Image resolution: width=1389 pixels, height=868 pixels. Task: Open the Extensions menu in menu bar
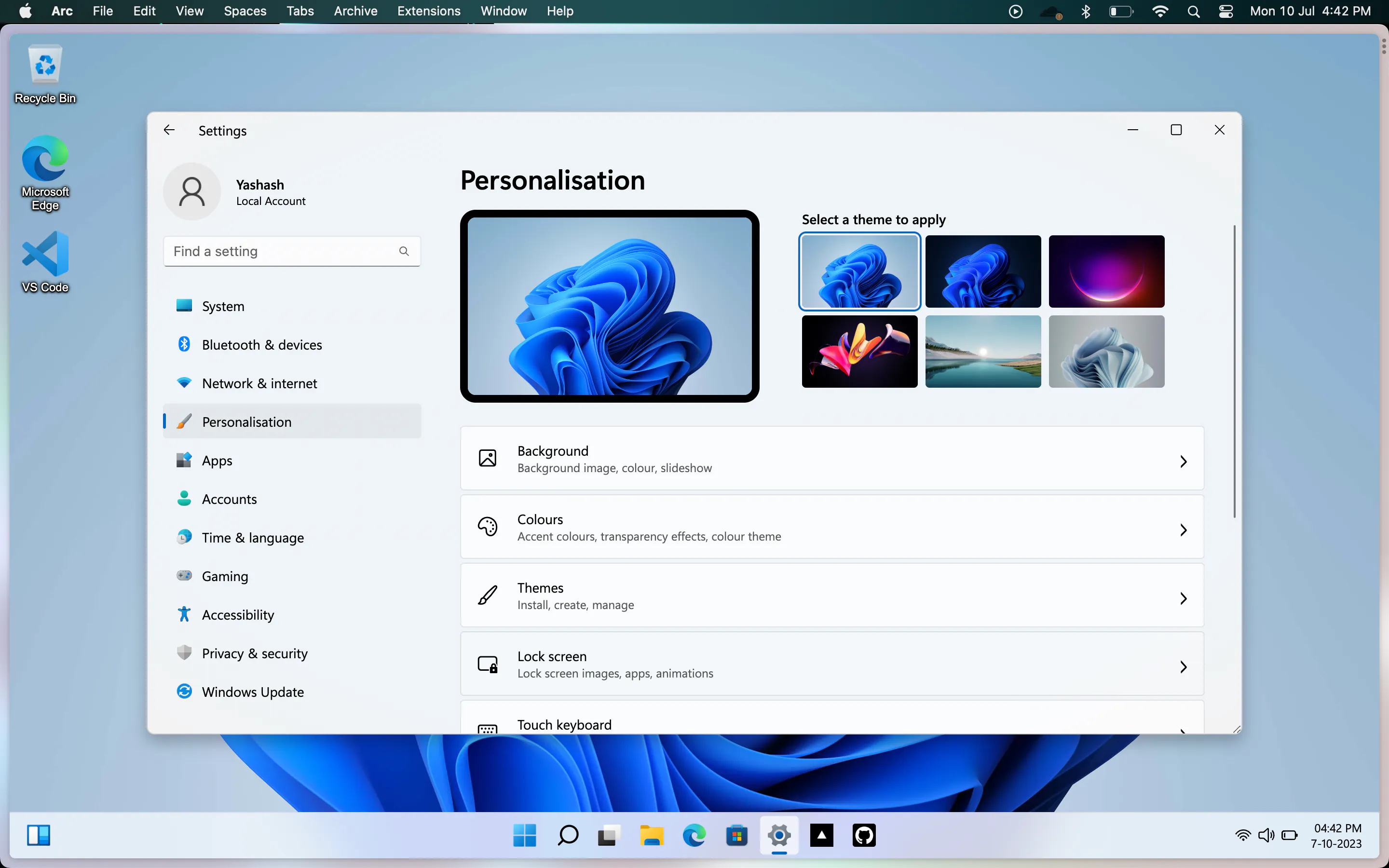(x=429, y=11)
